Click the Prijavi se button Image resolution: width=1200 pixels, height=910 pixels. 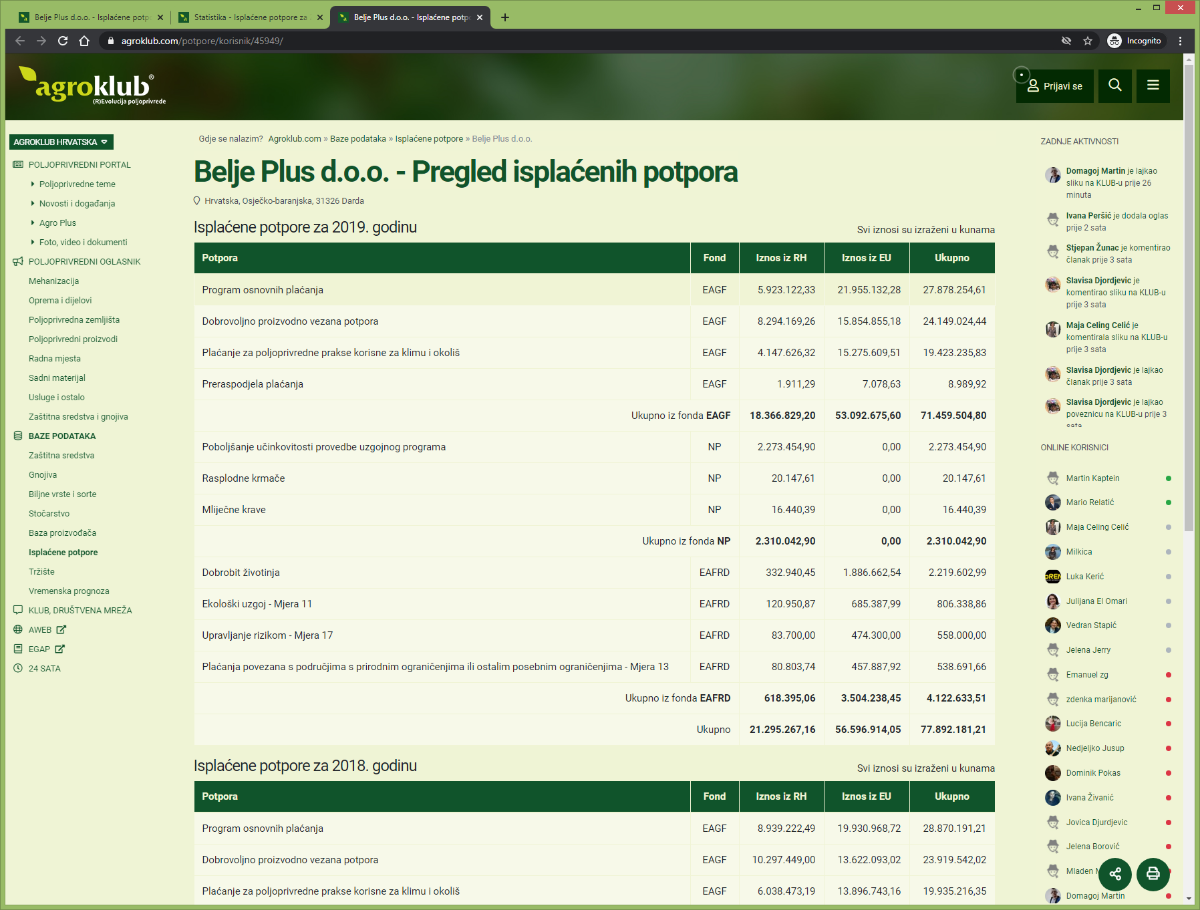(x=1054, y=86)
